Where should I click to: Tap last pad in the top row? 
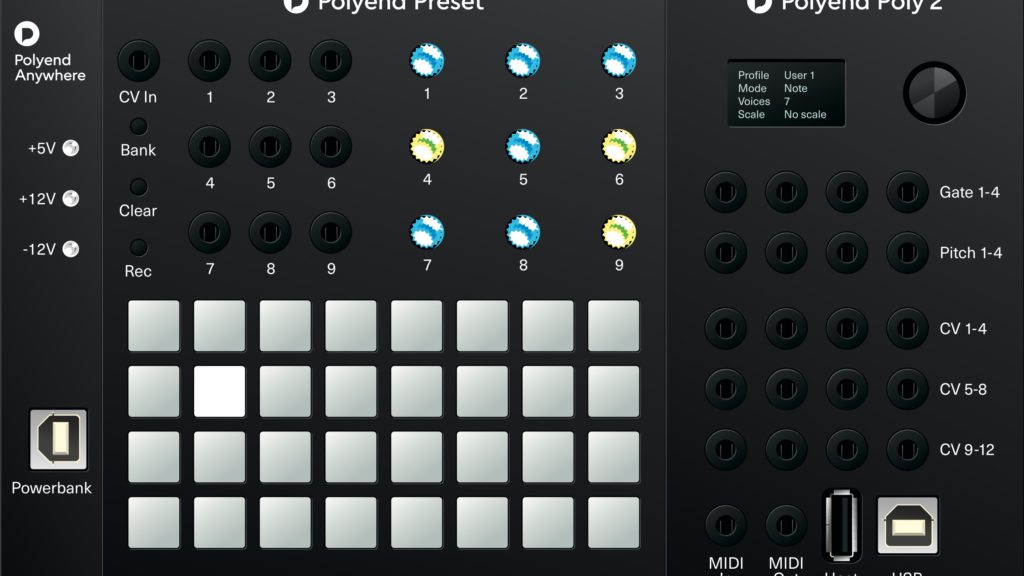pyautogui.click(x=614, y=326)
